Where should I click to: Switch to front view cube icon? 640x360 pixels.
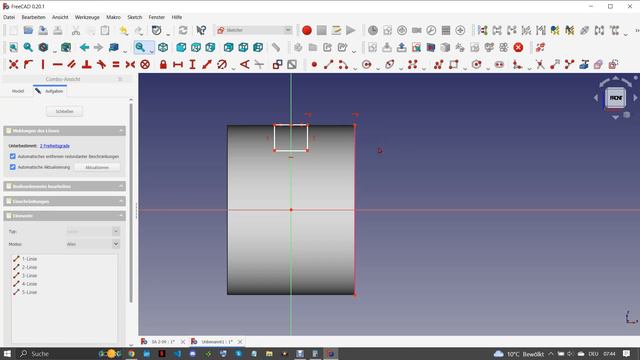click(181, 47)
